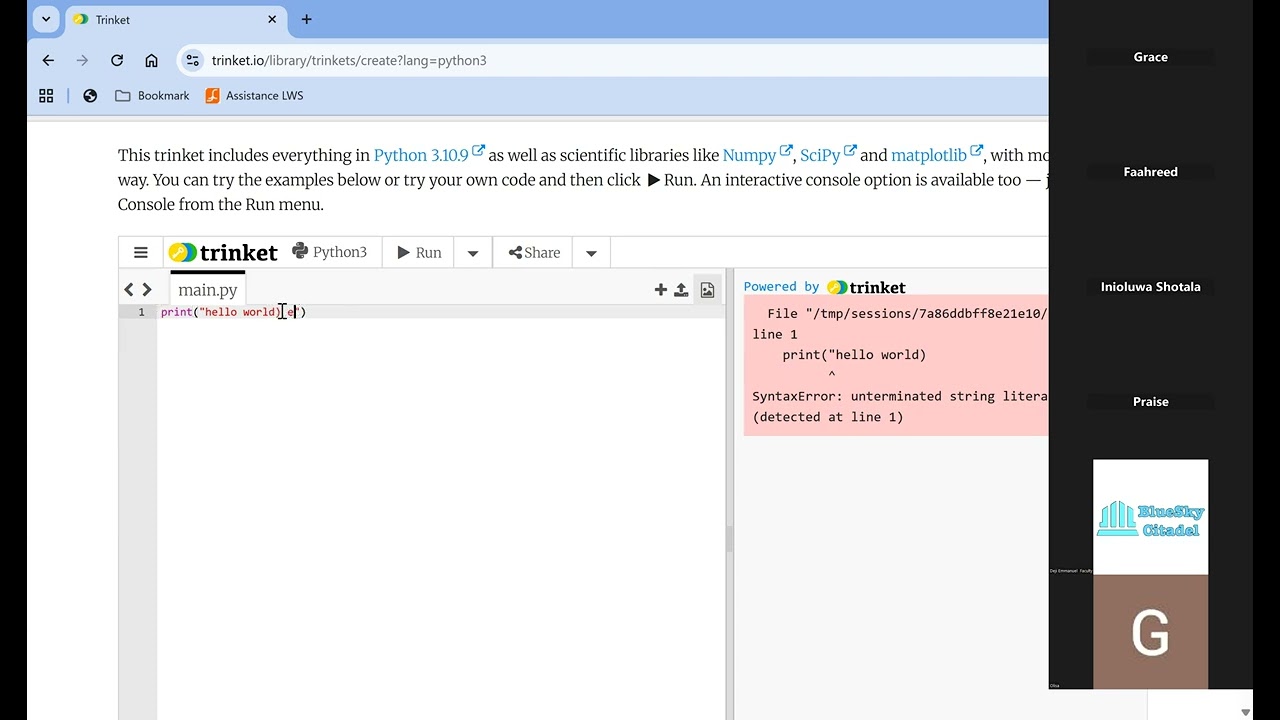
Task: Open the image library icon
Action: 707,290
